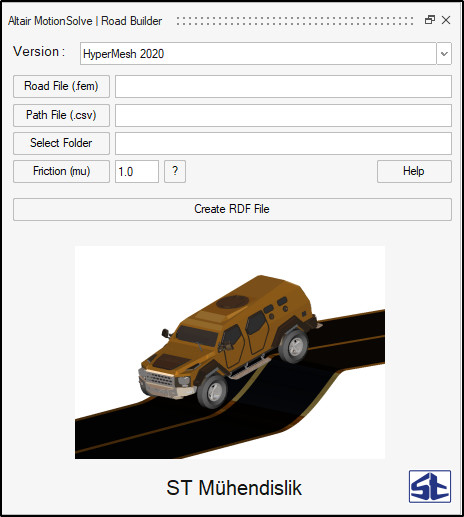Undock the Road Builder panel with float icon
Image resolution: width=464 pixels, height=517 pixels.
pyautogui.click(x=430, y=20)
